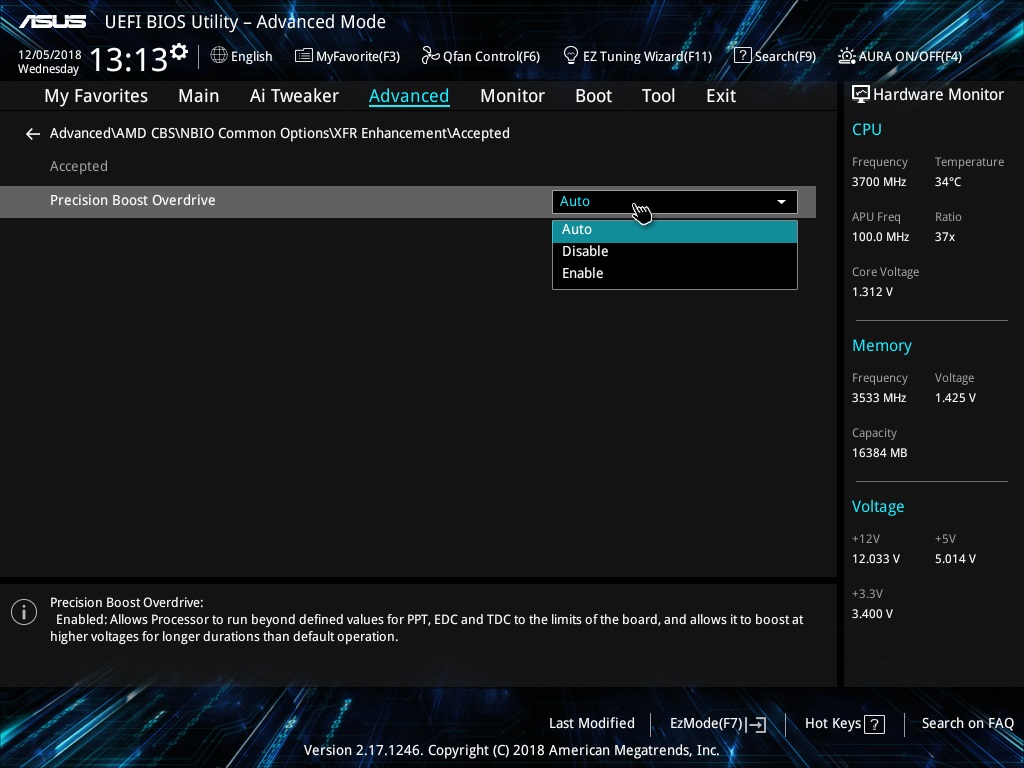The image size is (1024, 768).
Task: Go to the Monitor tab
Action: click(512, 96)
